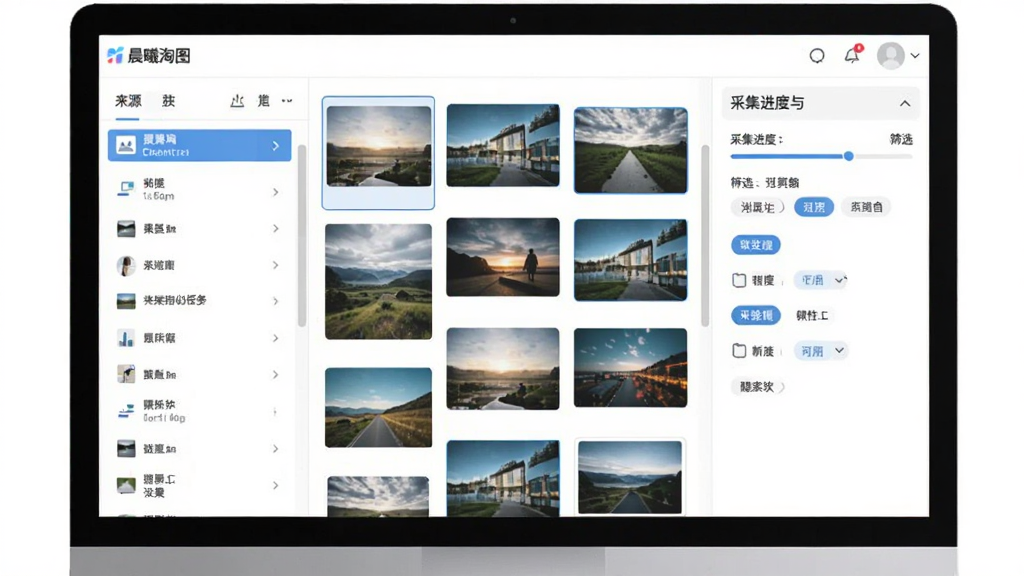The width and height of the screenshot is (1024, 576).
Task: Click 筛选 at right of progress label
Action: coord(901,139)
